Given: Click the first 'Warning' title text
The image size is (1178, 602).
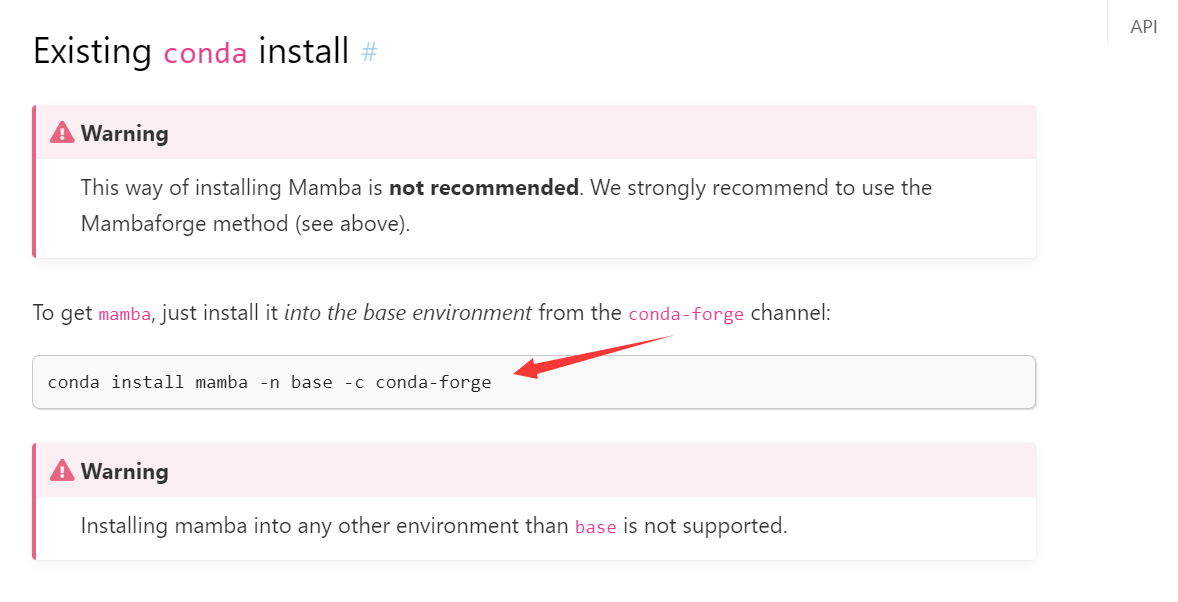Looking at the screenshot, I should (x=125, y=133).
